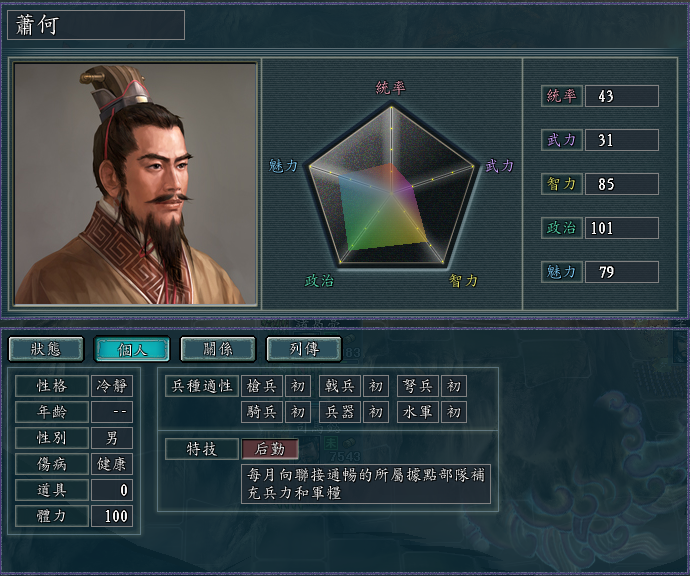Click the 蕭何 name field
The image size is (690, 576).
coord(96,25)
